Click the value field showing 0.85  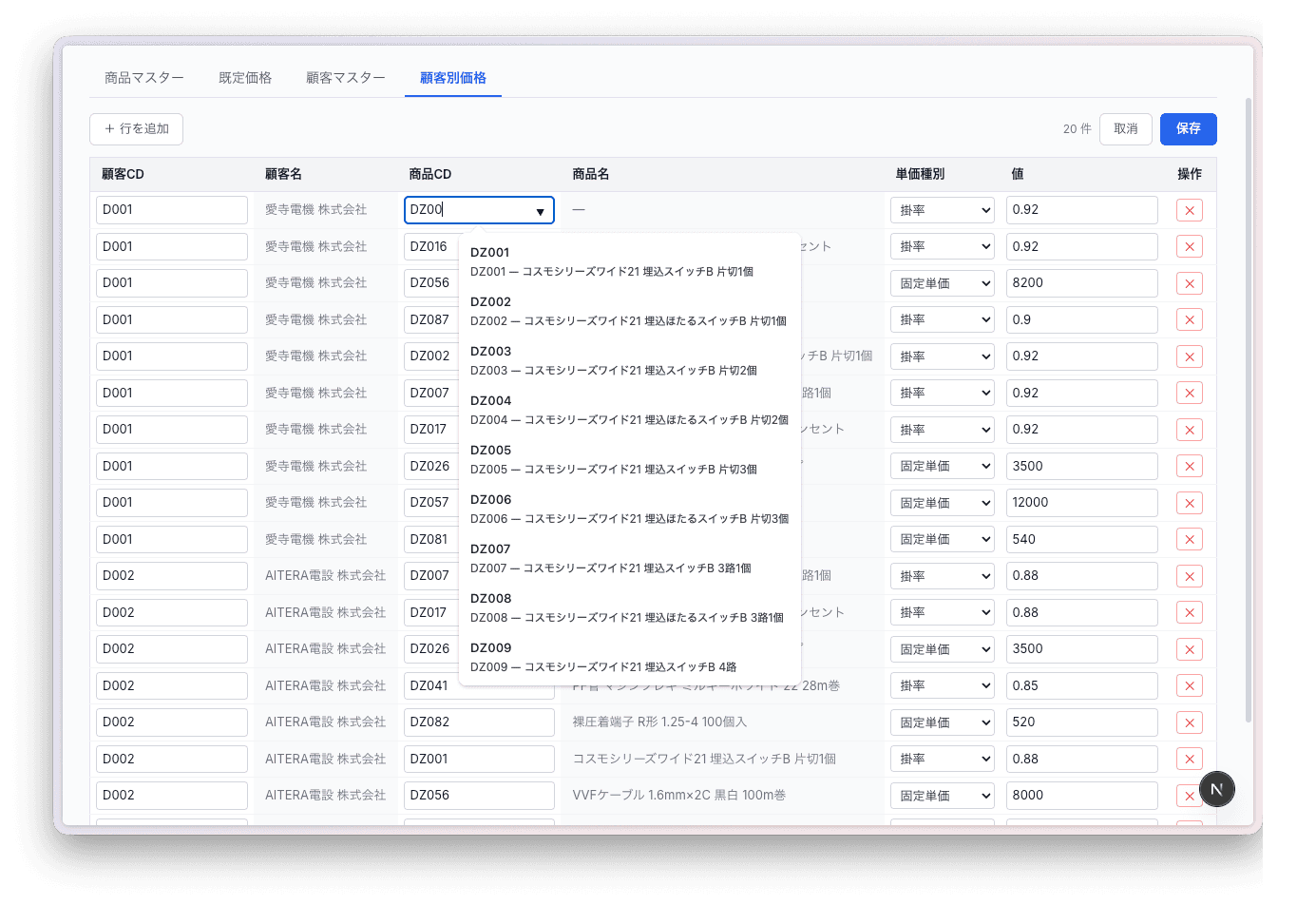tap(1081, 686)
